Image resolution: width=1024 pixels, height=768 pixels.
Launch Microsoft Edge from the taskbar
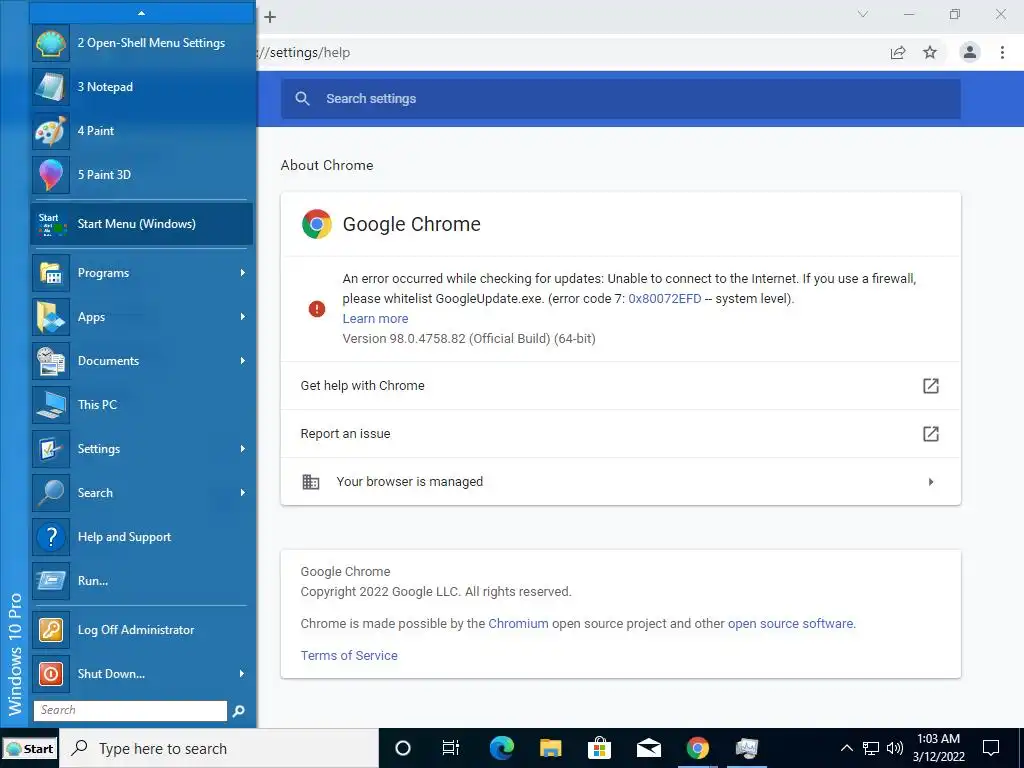coord(502,748)
